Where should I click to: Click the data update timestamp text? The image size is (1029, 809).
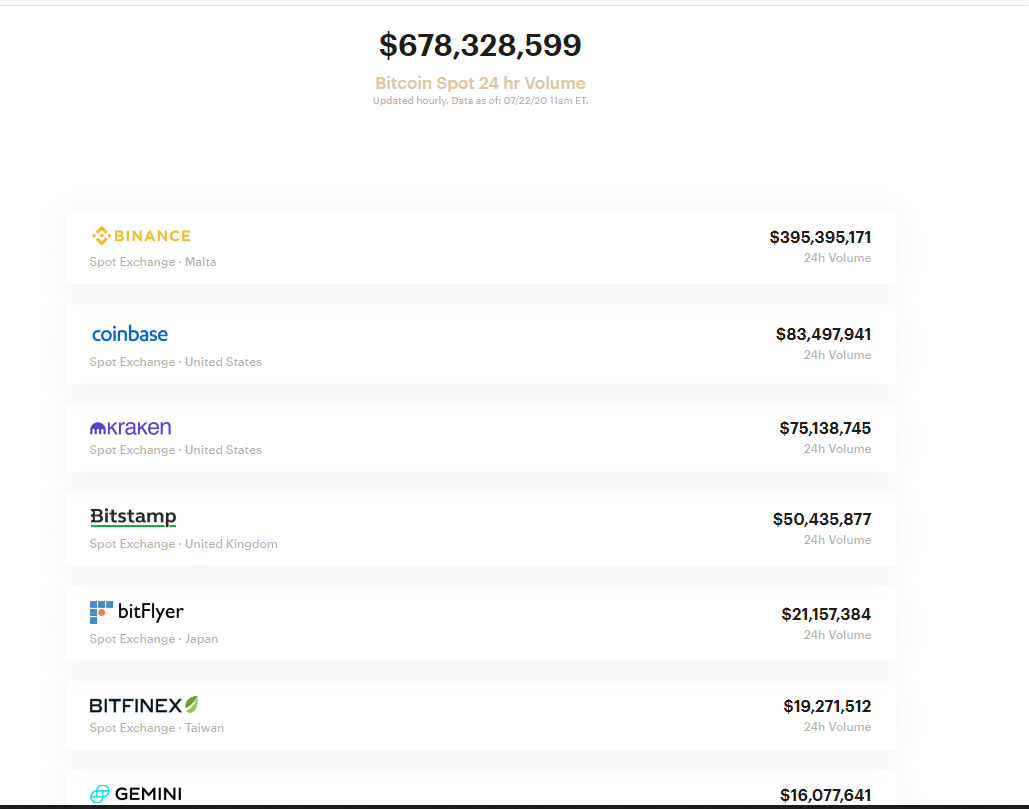tap(480, 100)
